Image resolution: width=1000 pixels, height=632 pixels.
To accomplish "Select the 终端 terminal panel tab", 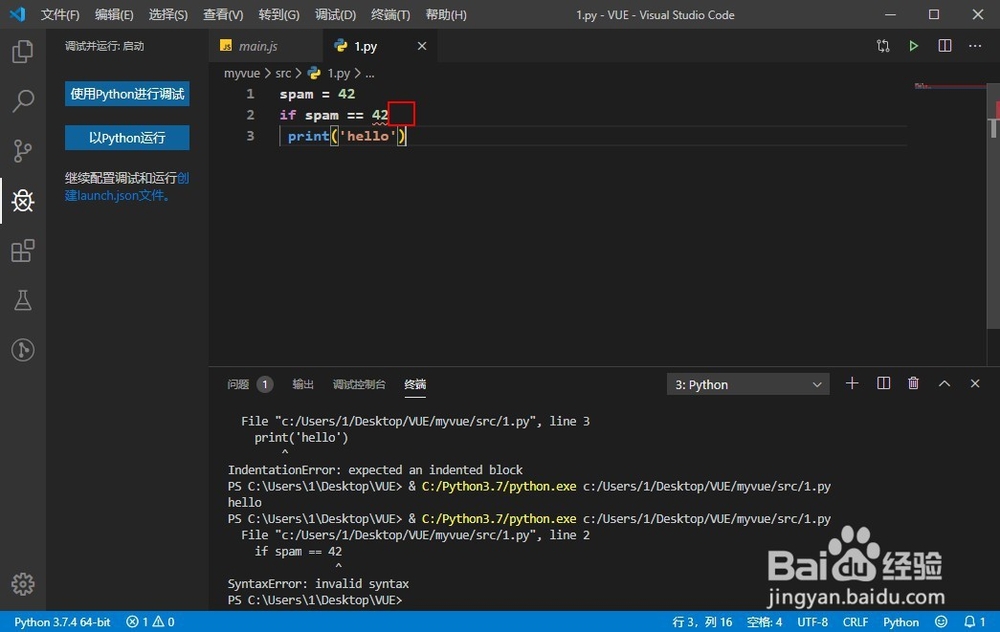I will pos(415,384).
